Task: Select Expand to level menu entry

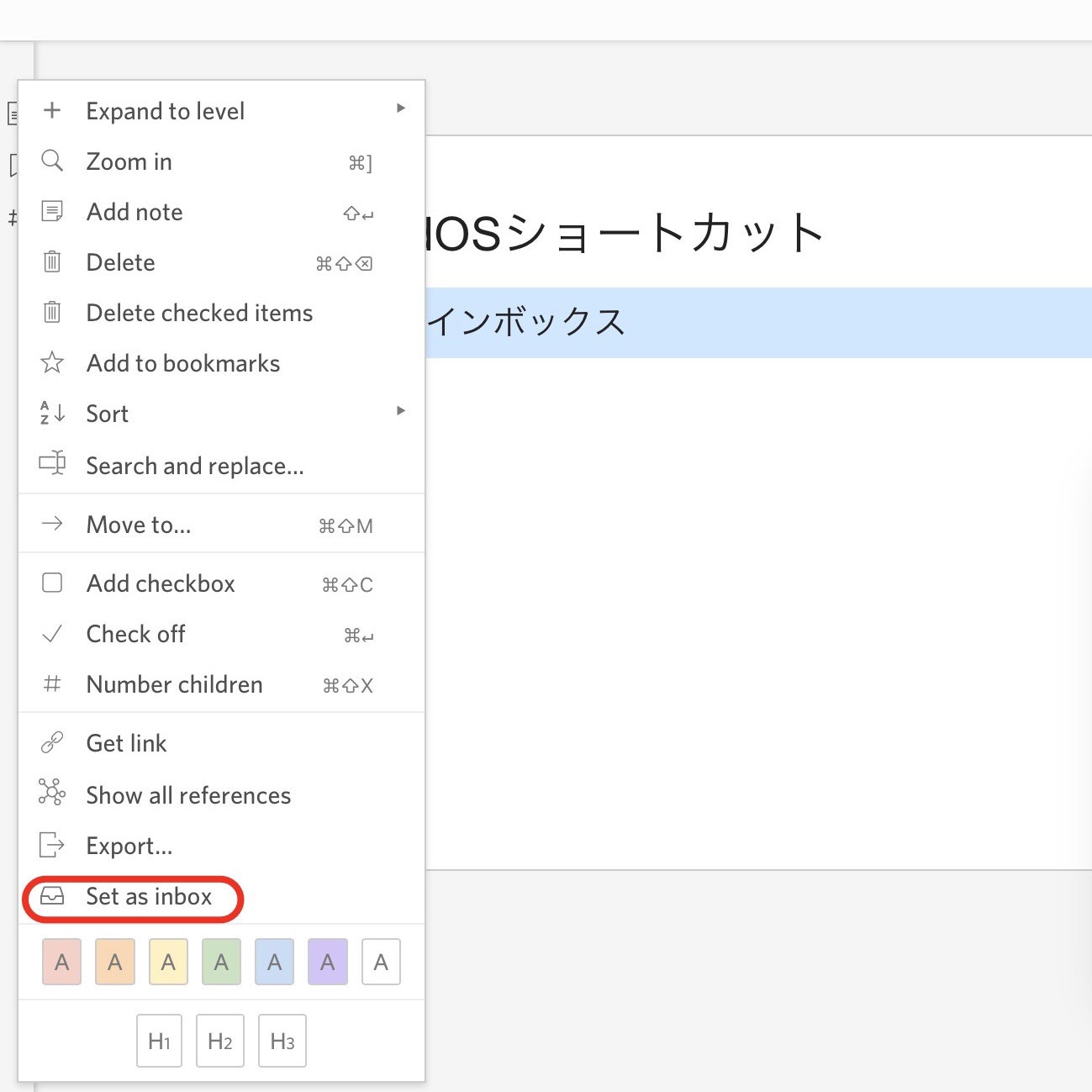Action: coord(222,111)
